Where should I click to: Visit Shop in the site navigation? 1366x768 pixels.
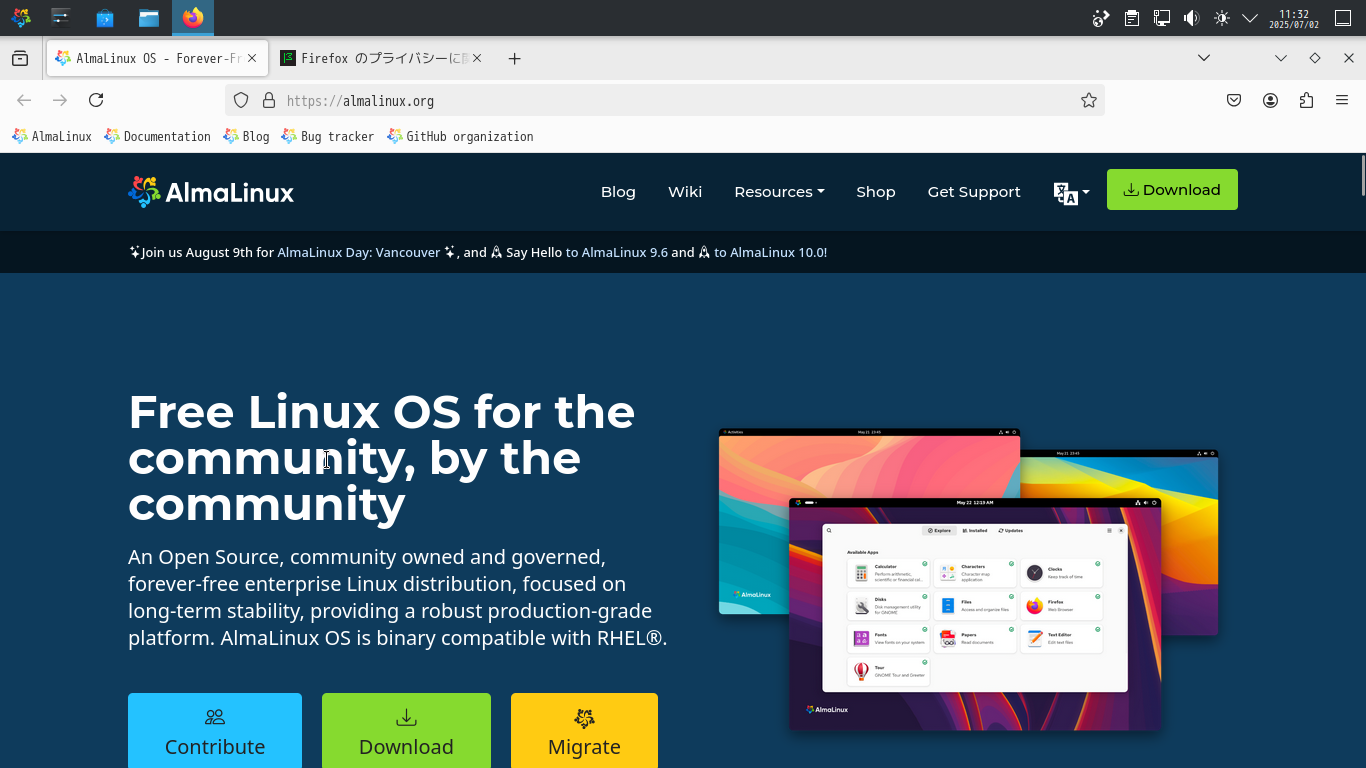pos(876,192)
